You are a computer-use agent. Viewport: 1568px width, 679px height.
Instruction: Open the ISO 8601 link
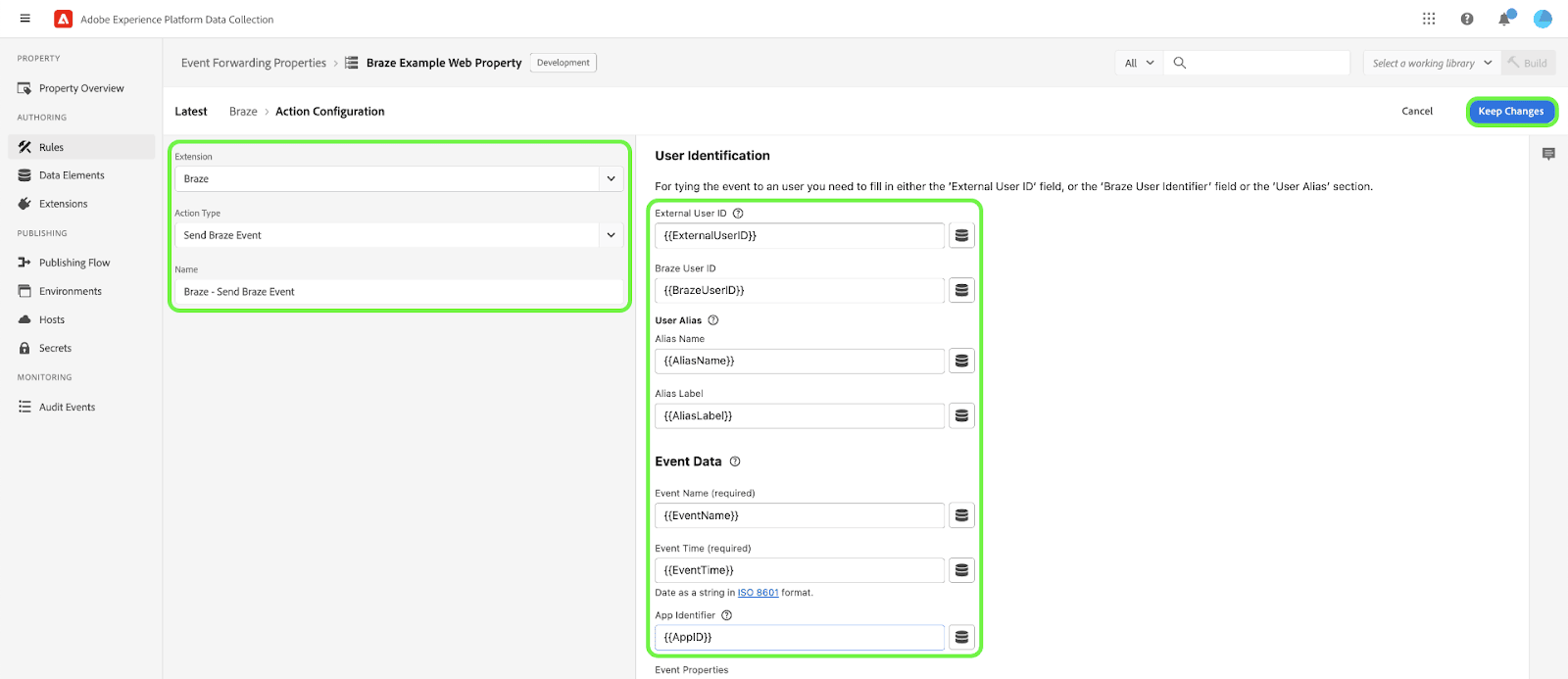(x=758, y=593)
